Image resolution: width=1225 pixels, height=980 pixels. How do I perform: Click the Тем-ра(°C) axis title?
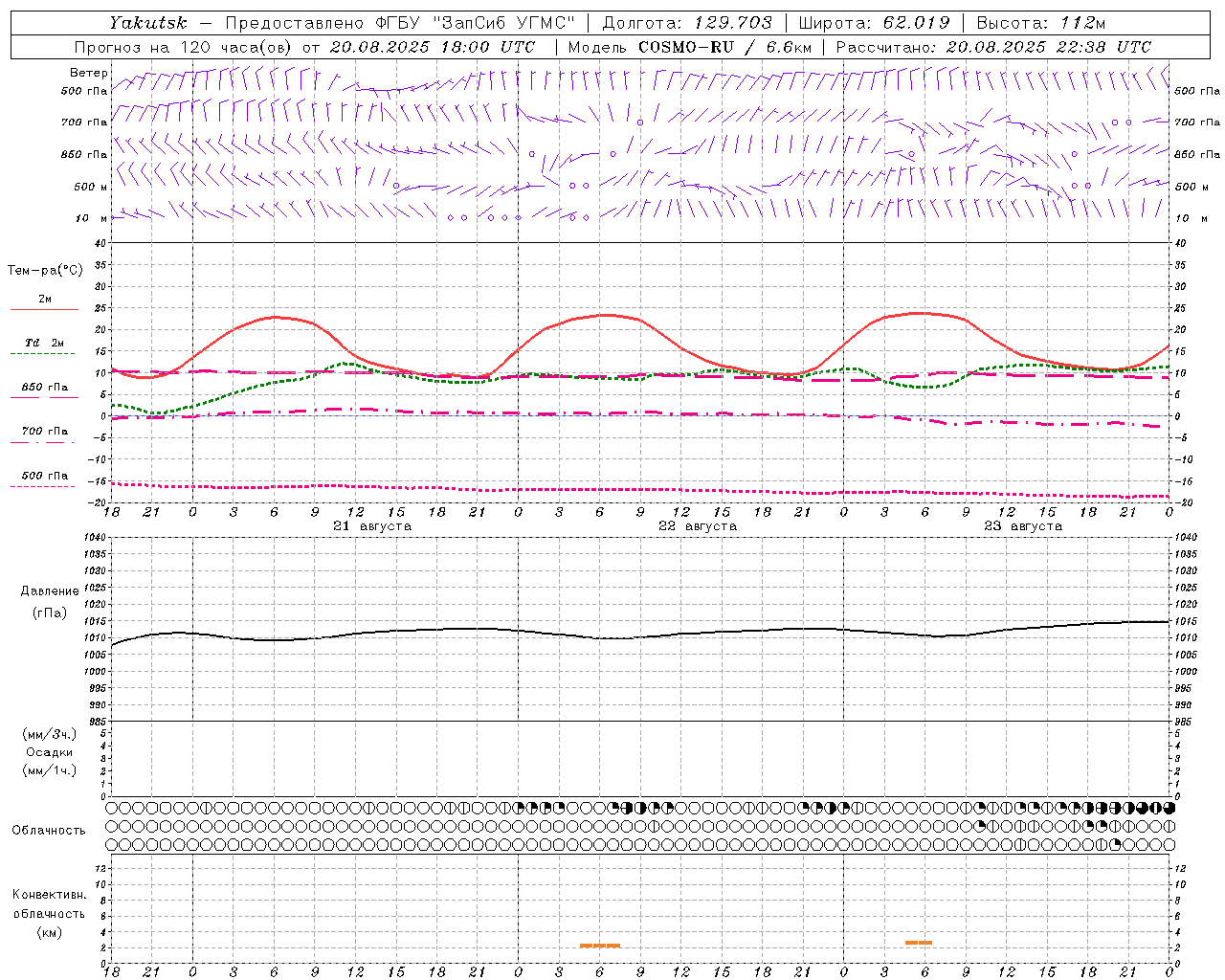coord(45,270)
